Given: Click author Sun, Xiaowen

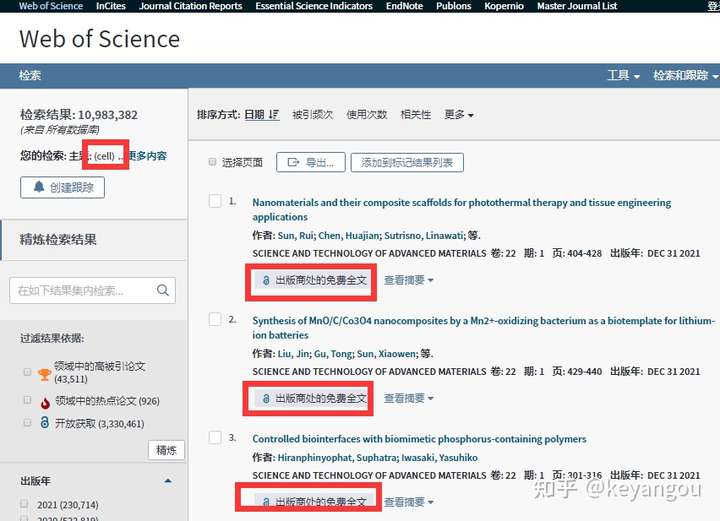Looking at the screenshot, I should tap(387, 353).
